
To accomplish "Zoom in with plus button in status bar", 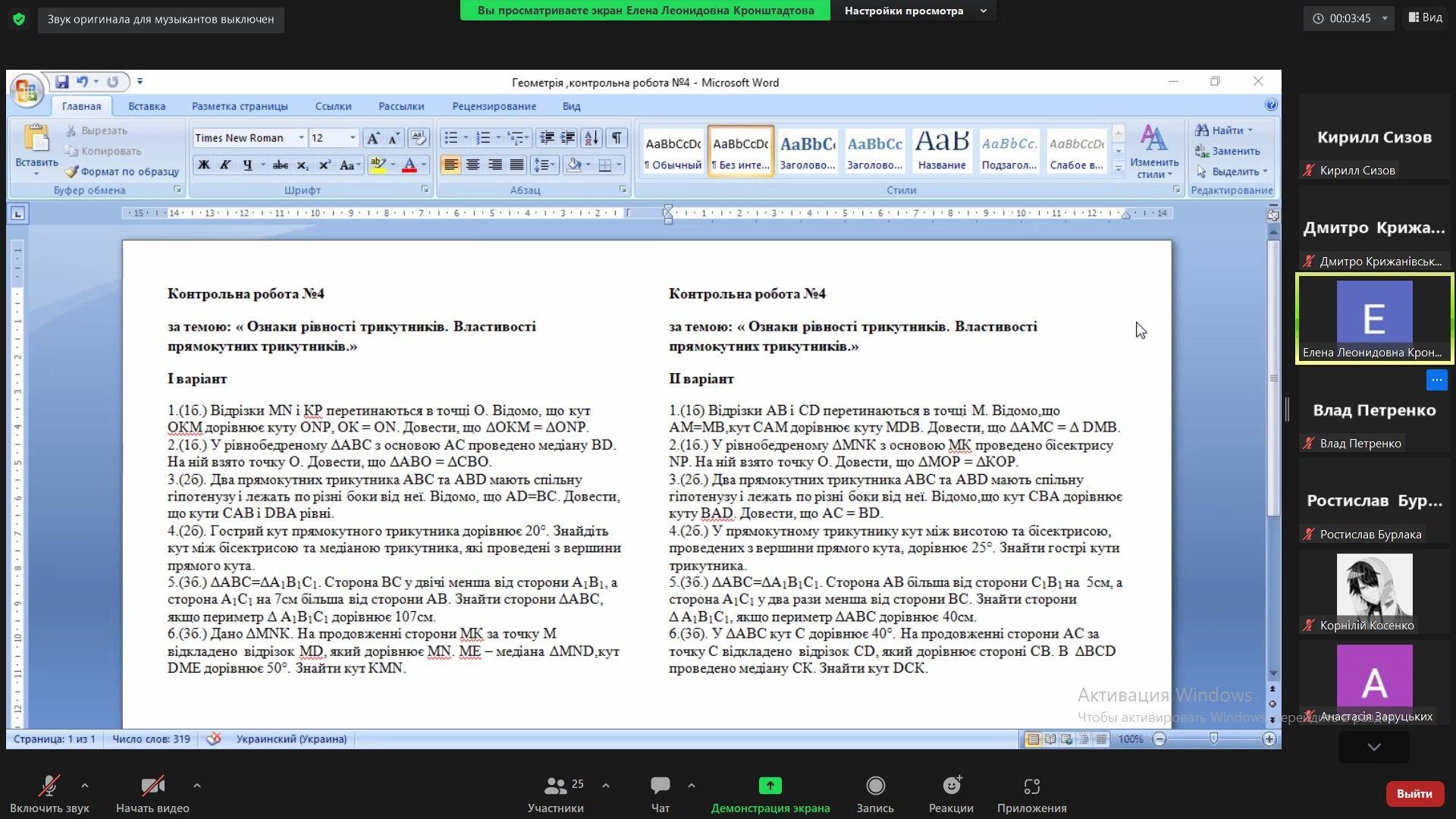I will 1269,739.
